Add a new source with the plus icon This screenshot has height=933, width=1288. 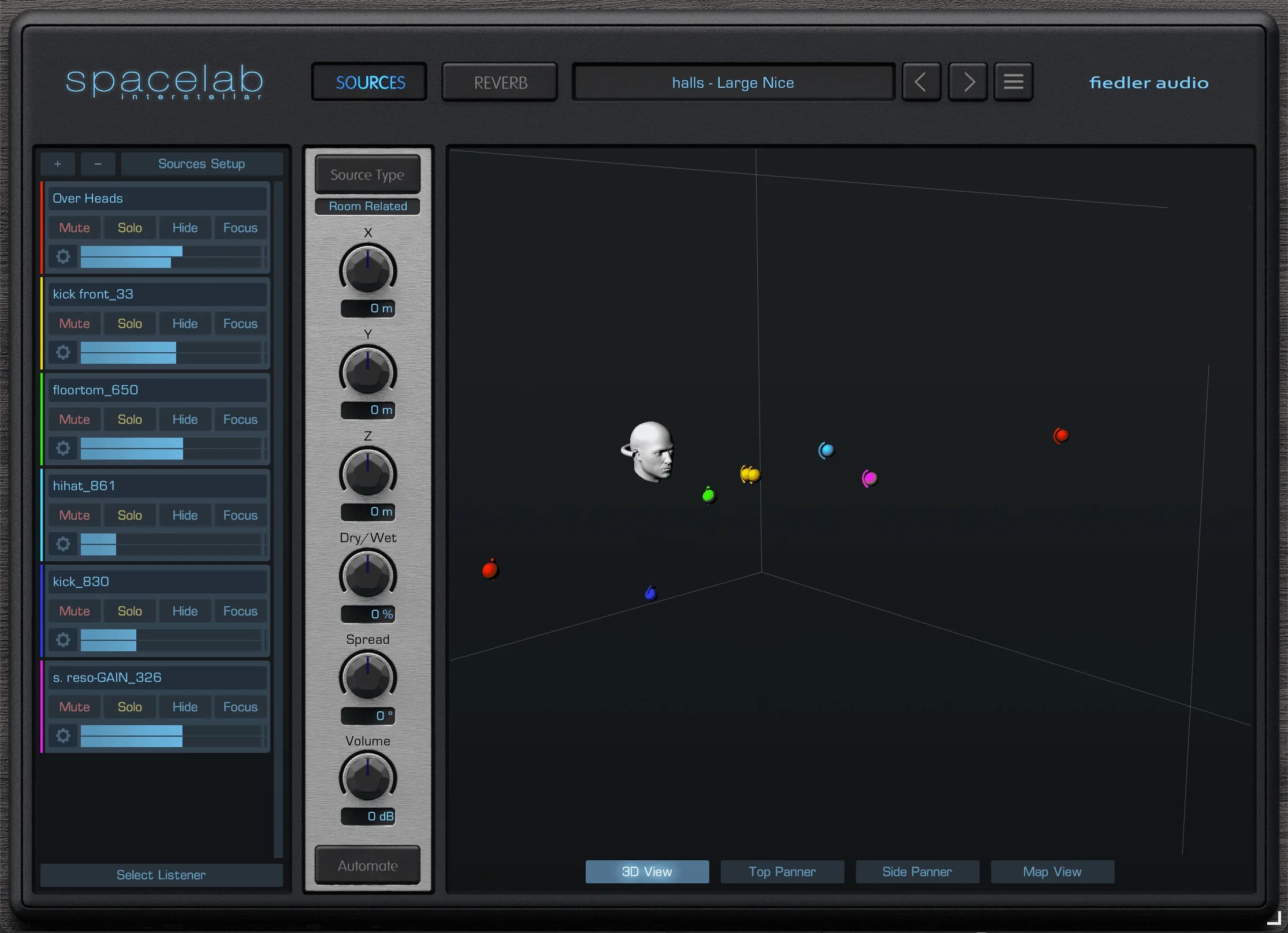(x=57, y=164)
